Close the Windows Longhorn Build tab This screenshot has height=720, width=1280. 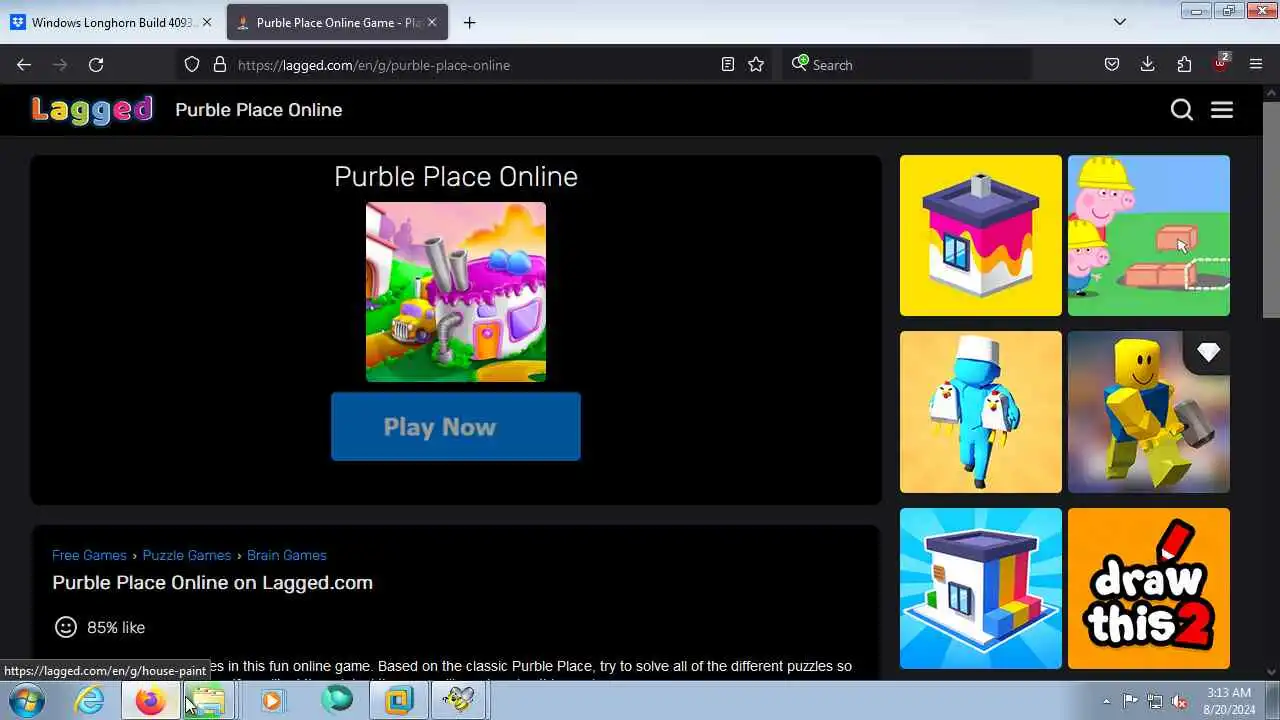click(x=207, y=22)
